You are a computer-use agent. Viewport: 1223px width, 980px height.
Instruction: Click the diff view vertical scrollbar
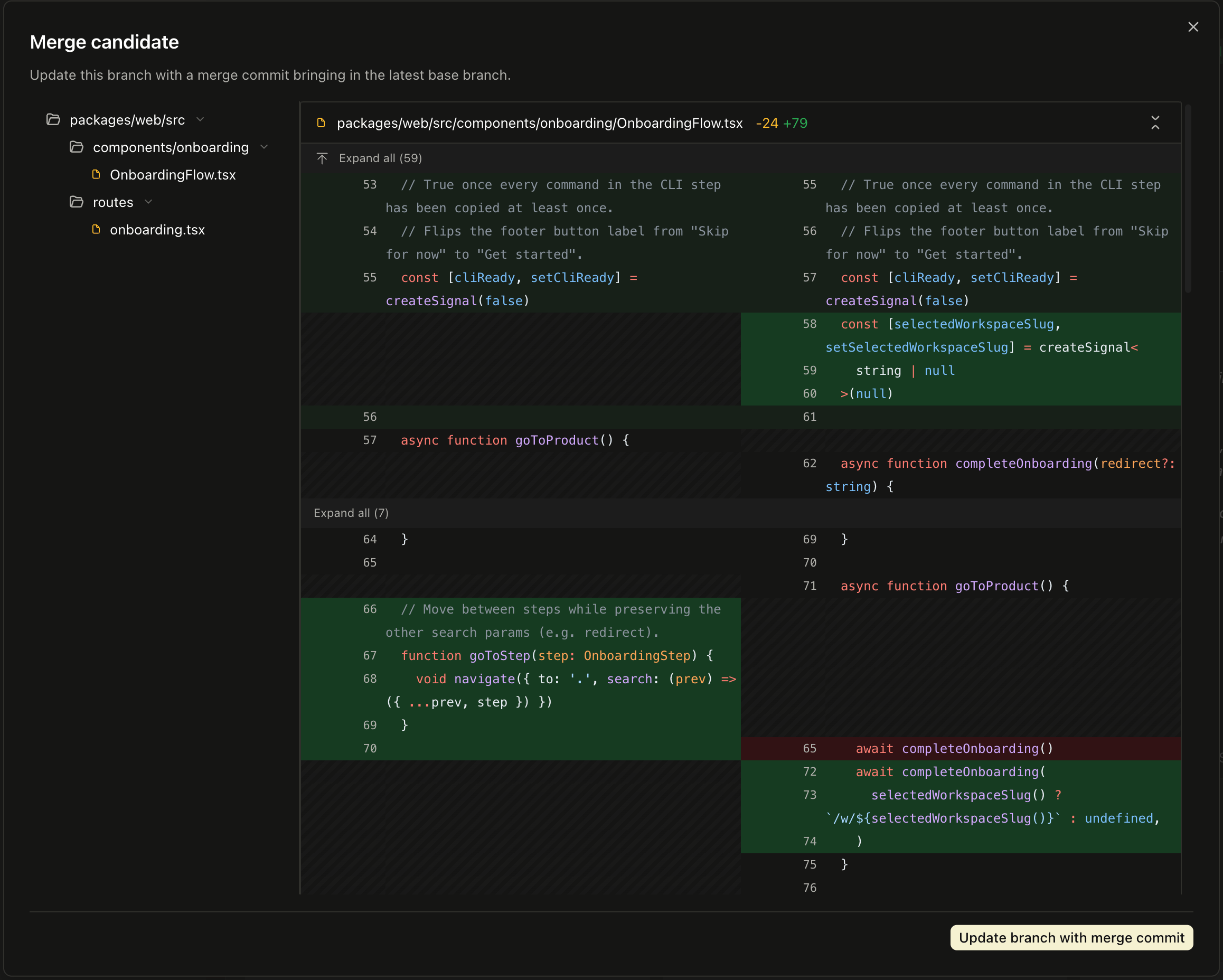tap(1188, 199)
